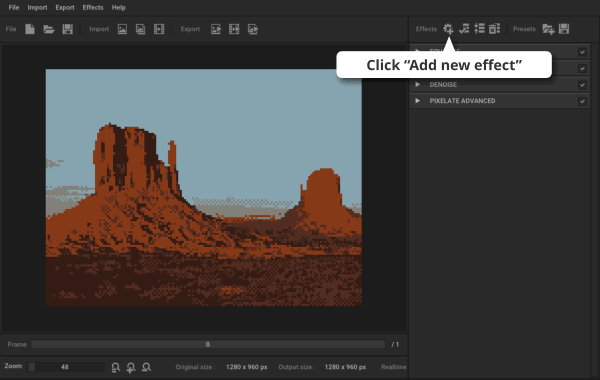Click the effects panel vertical scrollbar
Viewport: 600px width, 380px height.
[x=595, y=210]
